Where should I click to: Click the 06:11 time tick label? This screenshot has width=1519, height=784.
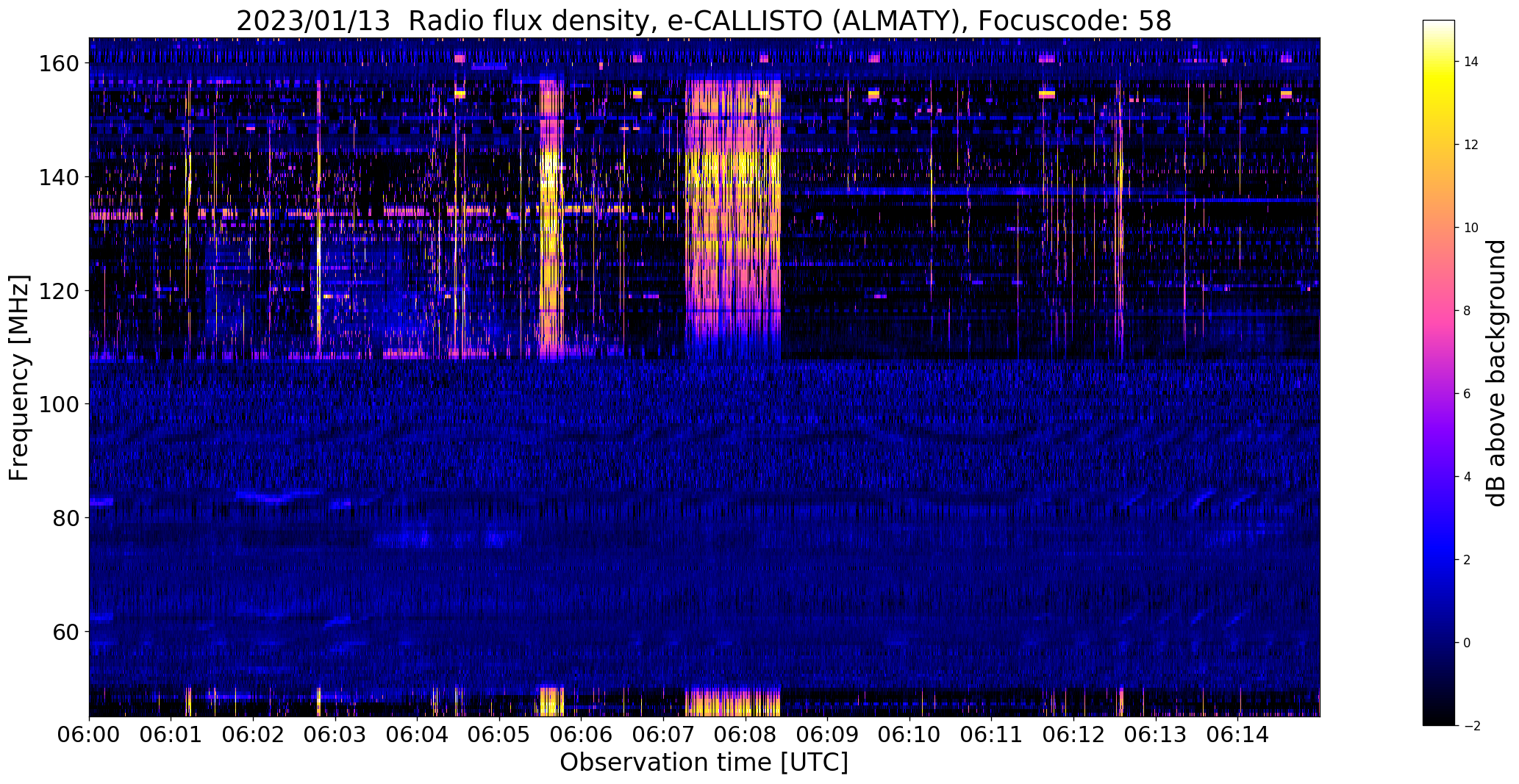(992, 733)
